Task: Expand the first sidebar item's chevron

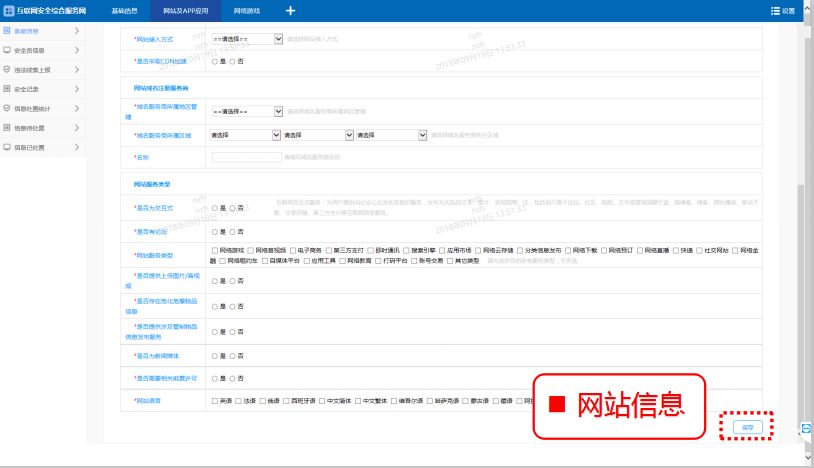Action: click(77, 31)
